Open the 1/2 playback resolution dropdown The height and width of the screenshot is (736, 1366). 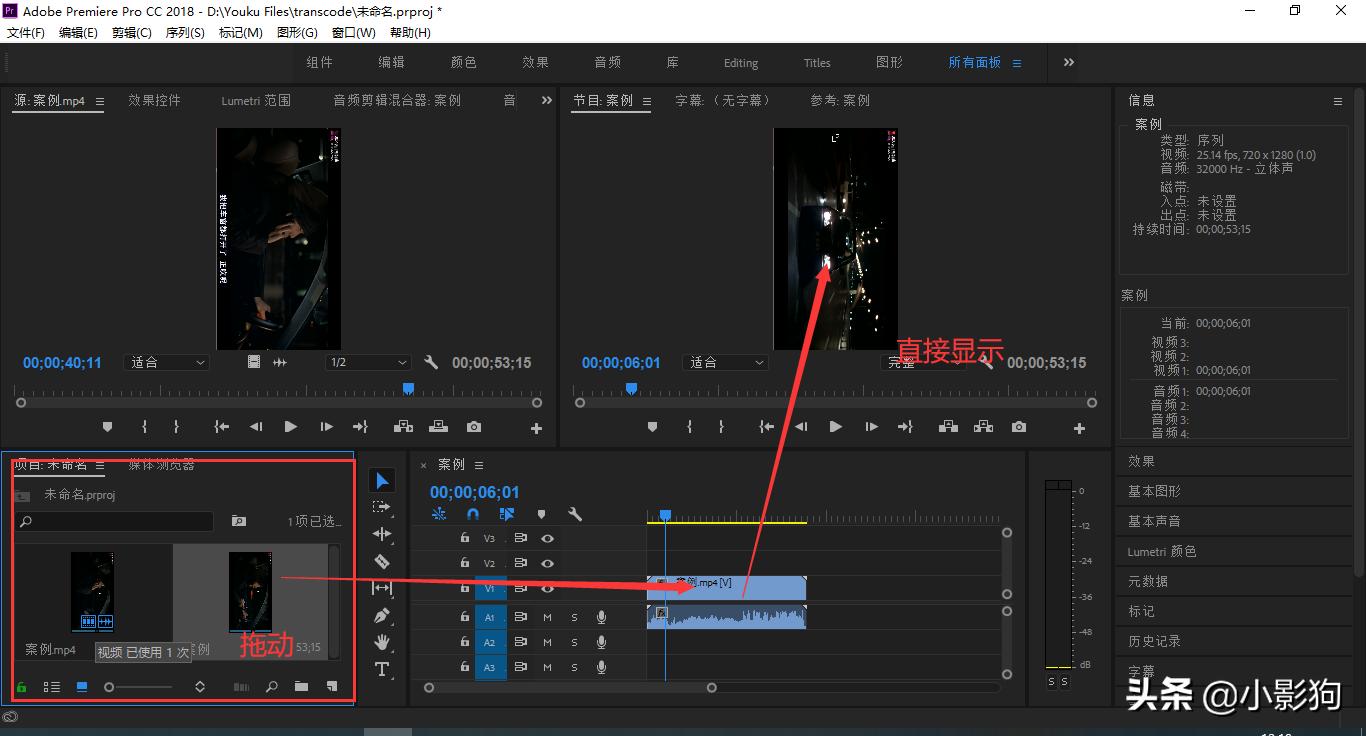click(x=367, y=362)
